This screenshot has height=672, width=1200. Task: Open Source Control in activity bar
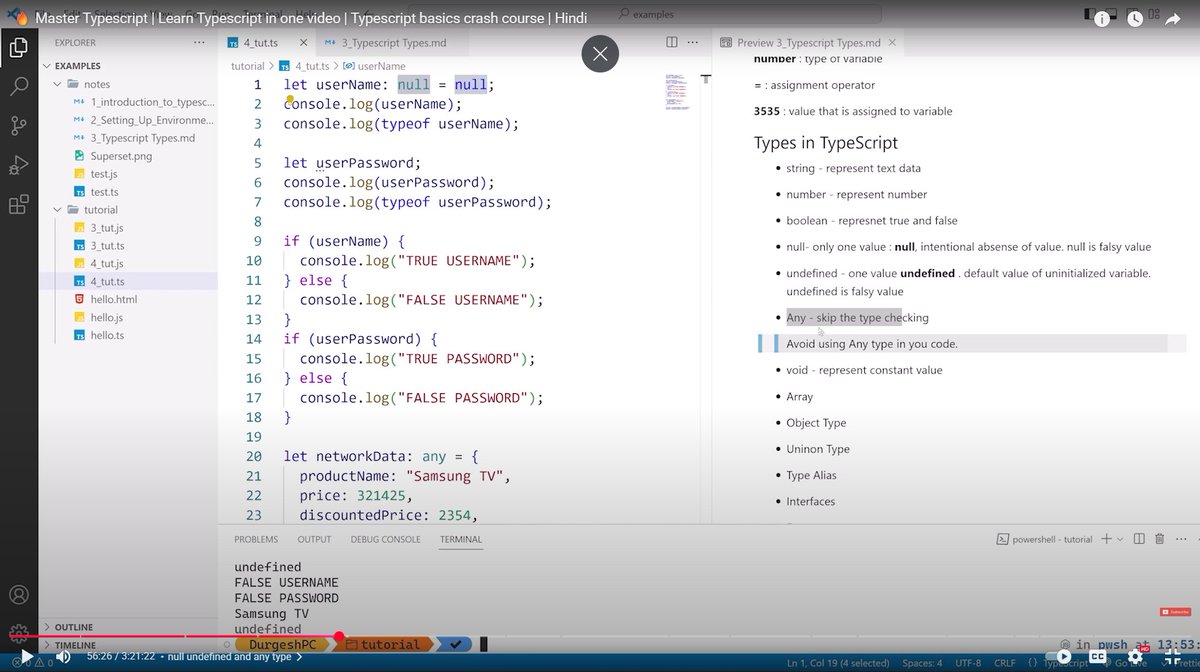(x=18, y=125)
